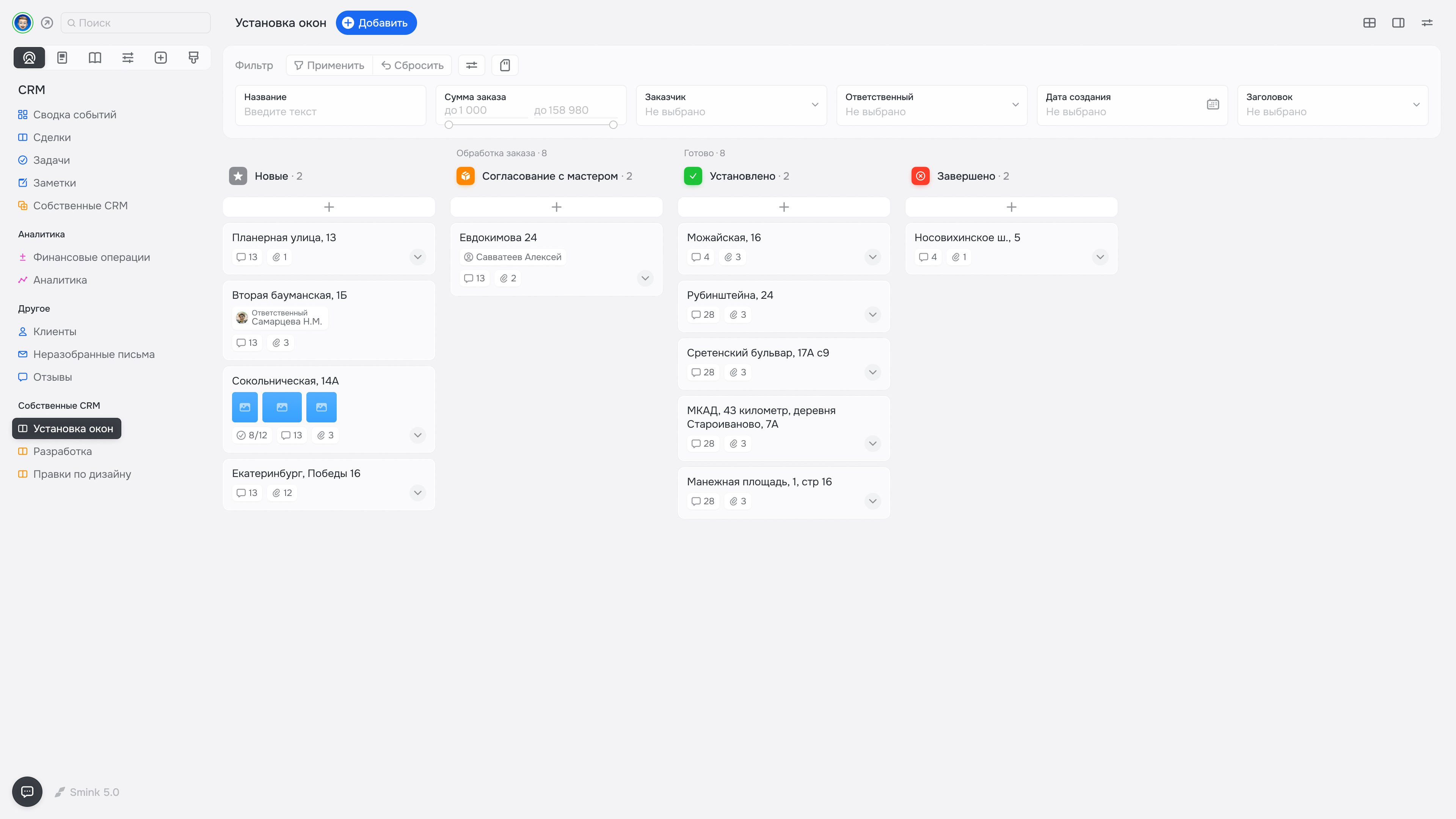Click the saved filter bookmark icon
Image resolution: width=1456 pixels, height=819 pixels.
[505, 65]
